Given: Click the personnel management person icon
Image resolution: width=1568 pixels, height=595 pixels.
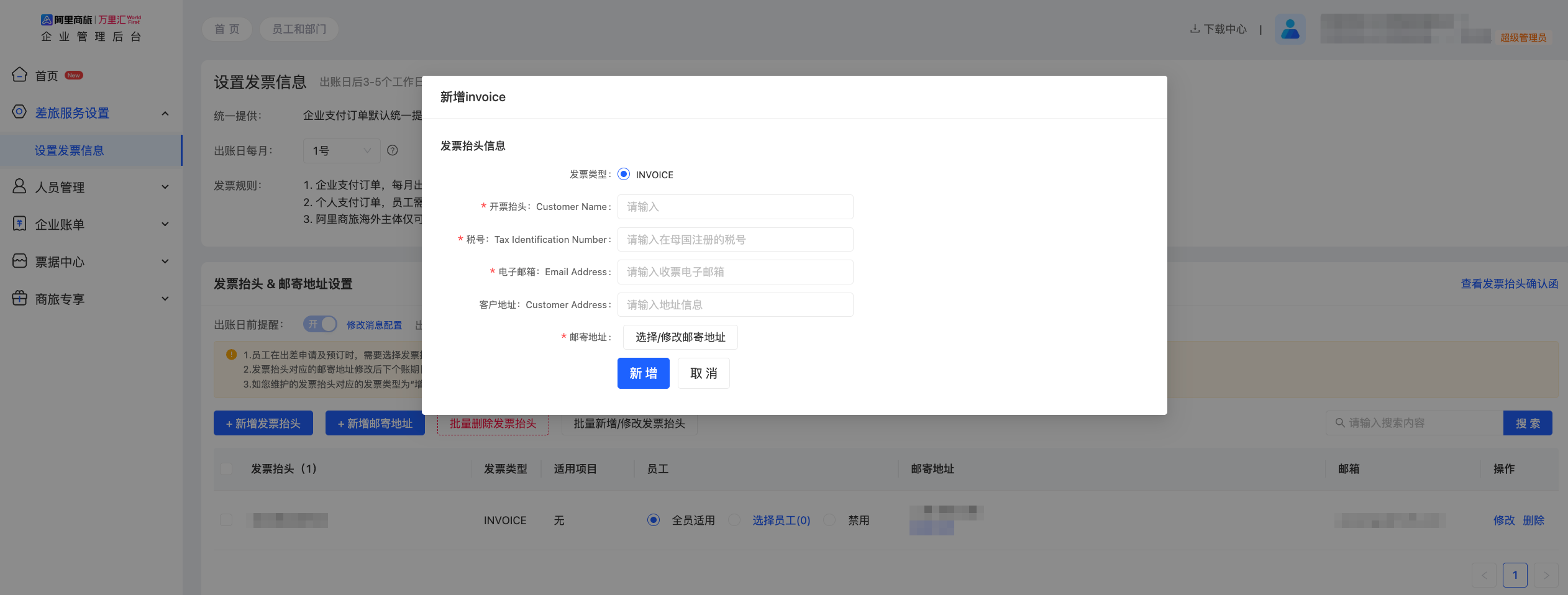Looking at the screenshot, I should pyautogui.click(x=19, y=186).
